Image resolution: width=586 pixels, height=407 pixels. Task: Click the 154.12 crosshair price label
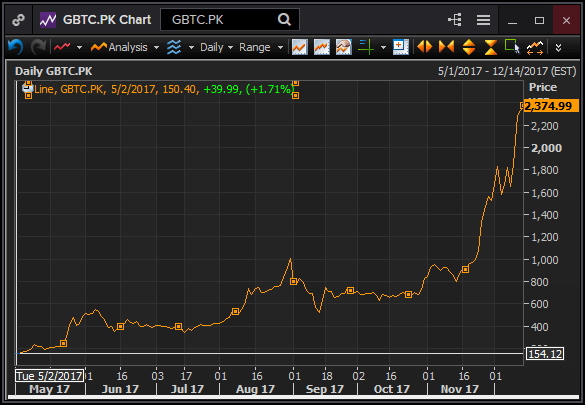click(x=545, y=354)
